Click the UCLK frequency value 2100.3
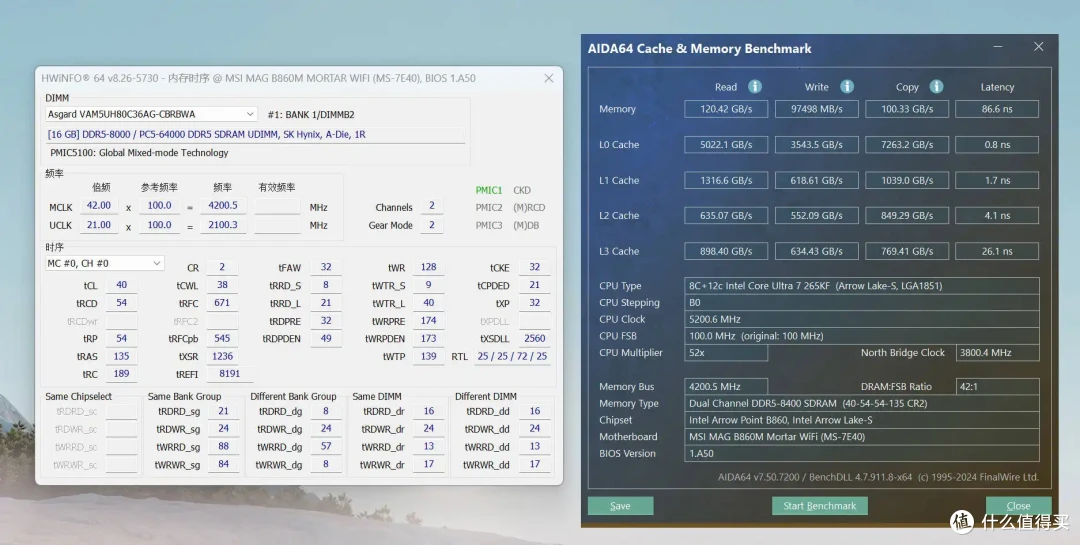This screenshot has width=1080, height=545. (223, 225)
